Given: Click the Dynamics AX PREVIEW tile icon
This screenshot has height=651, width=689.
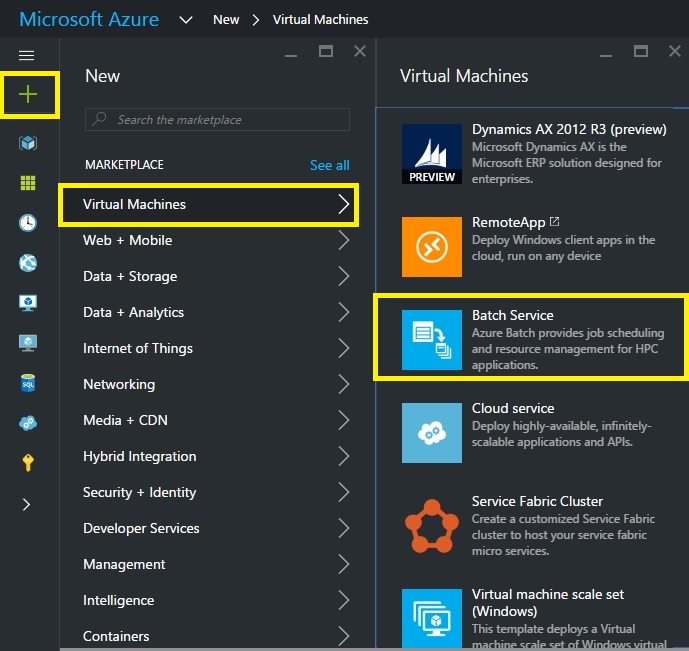Looking at the screenshot, I should (x=432, y=154).
